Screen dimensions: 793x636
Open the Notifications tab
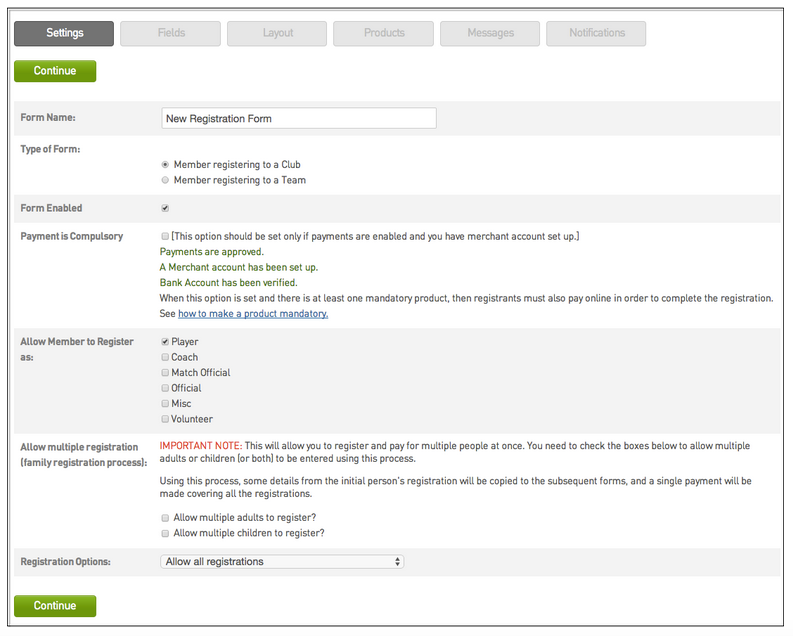[596, 33]
